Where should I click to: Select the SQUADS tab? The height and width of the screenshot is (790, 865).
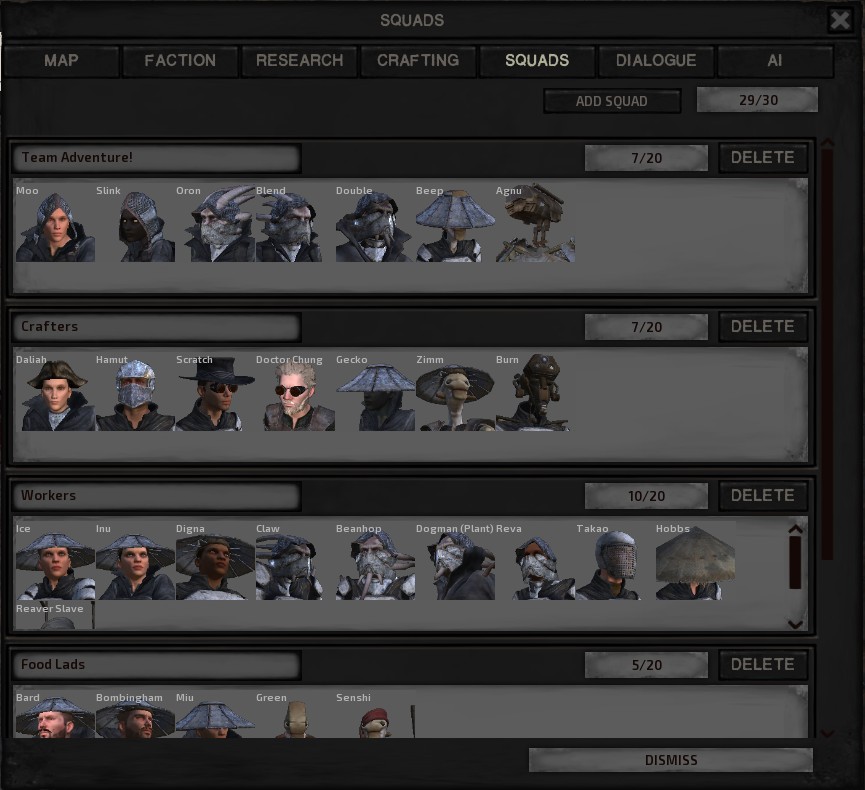pyautogui.click(x=537, y=61)
